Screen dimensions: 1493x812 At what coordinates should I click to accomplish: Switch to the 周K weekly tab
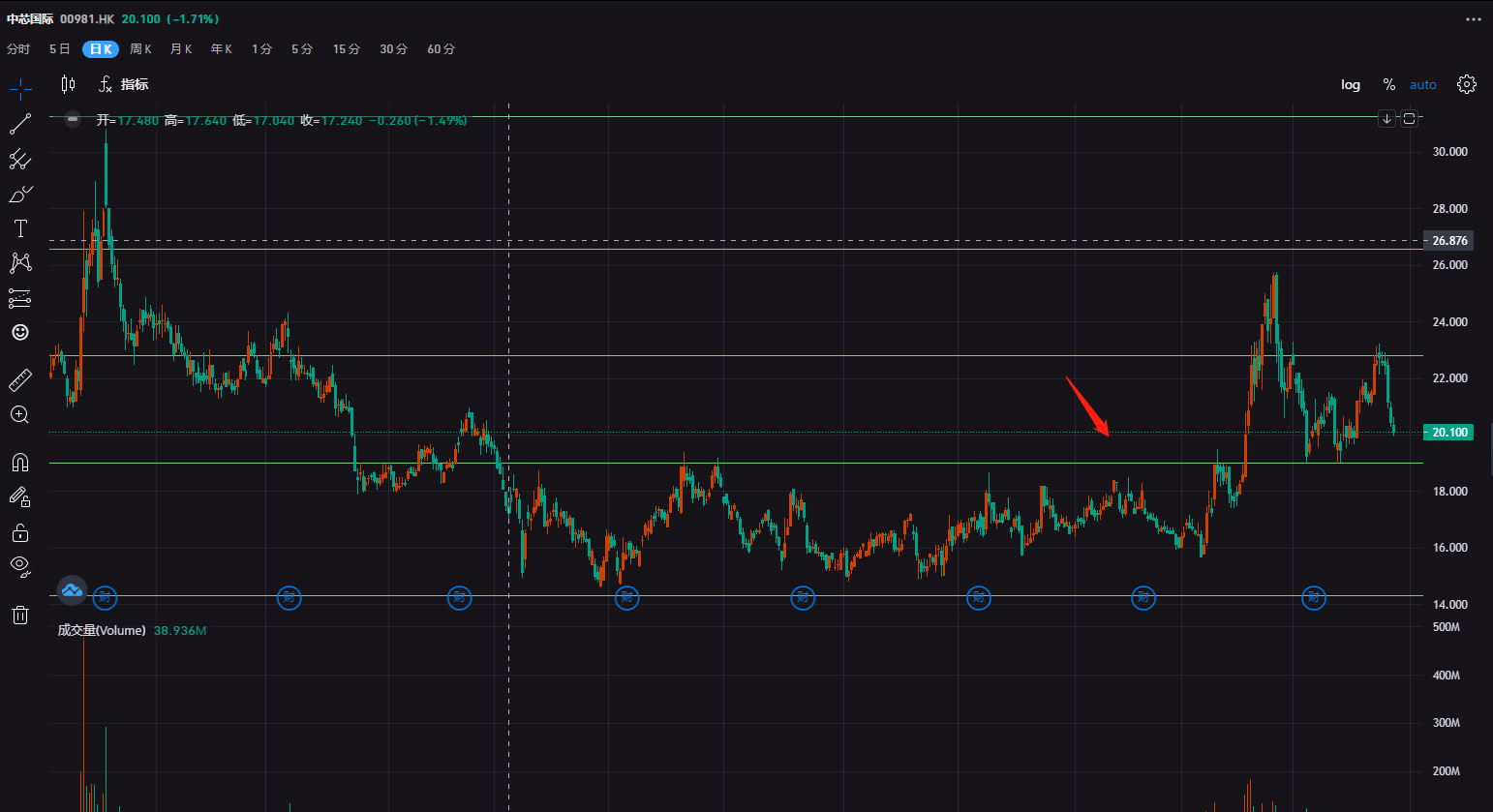click(141, 49)
